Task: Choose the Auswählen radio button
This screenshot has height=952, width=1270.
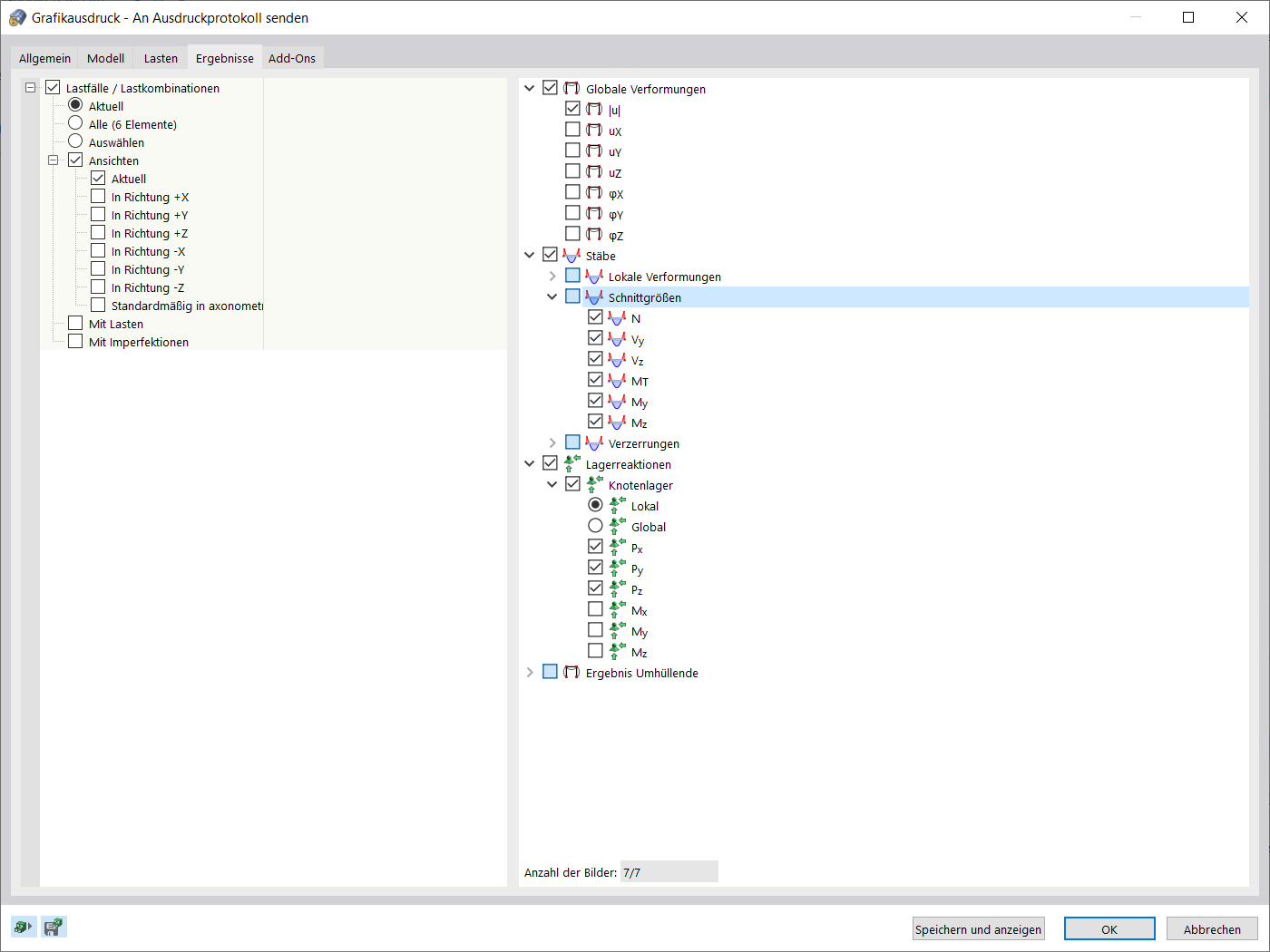Action: point(75,141)
